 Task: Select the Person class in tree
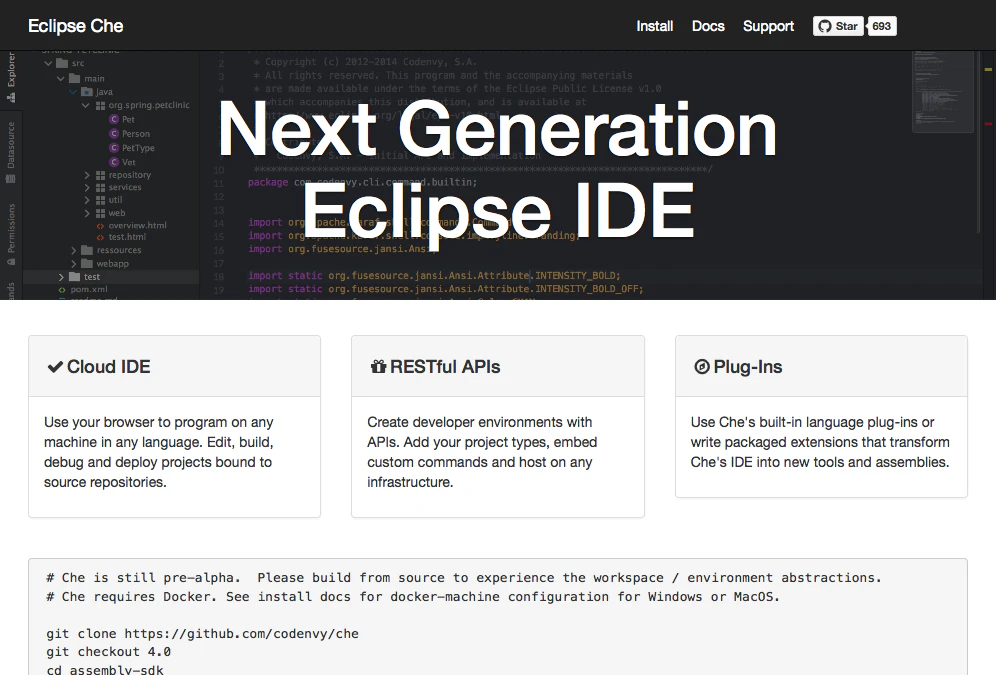pyautogui.click(x=136, y=134)
